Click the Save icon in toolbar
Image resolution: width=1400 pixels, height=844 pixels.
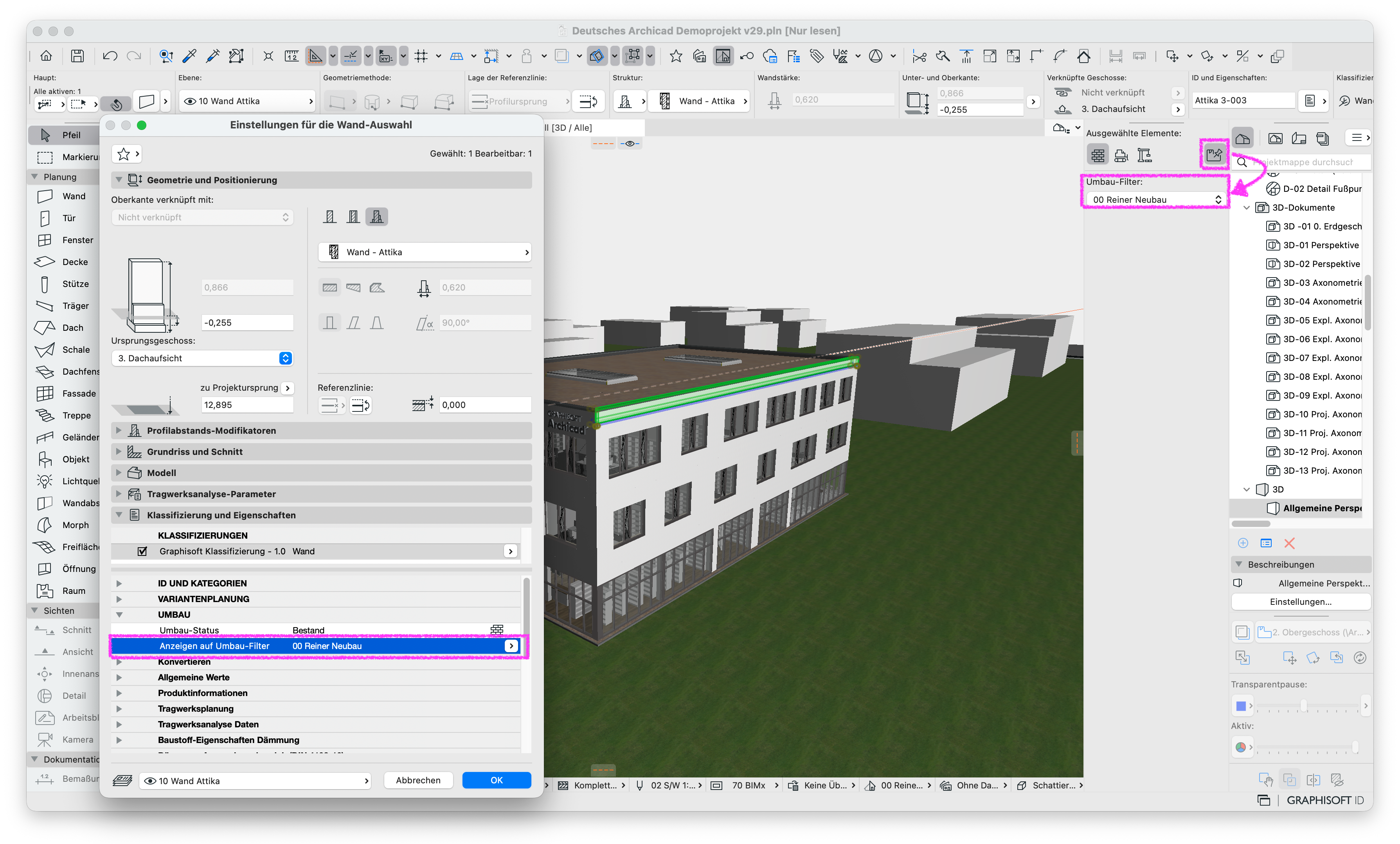tap(77, 56)
